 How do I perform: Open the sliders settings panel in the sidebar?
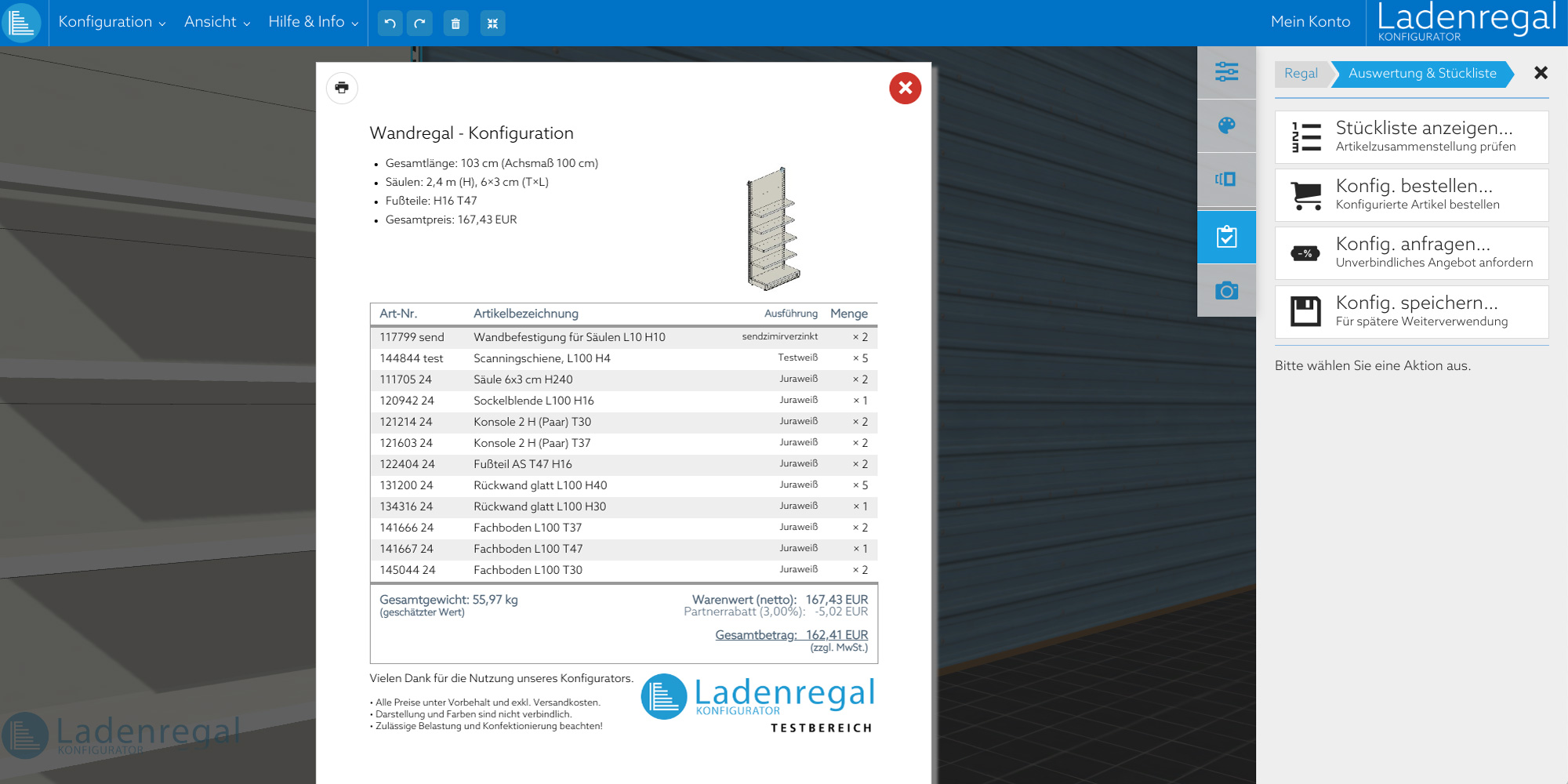coord(1226,72)
